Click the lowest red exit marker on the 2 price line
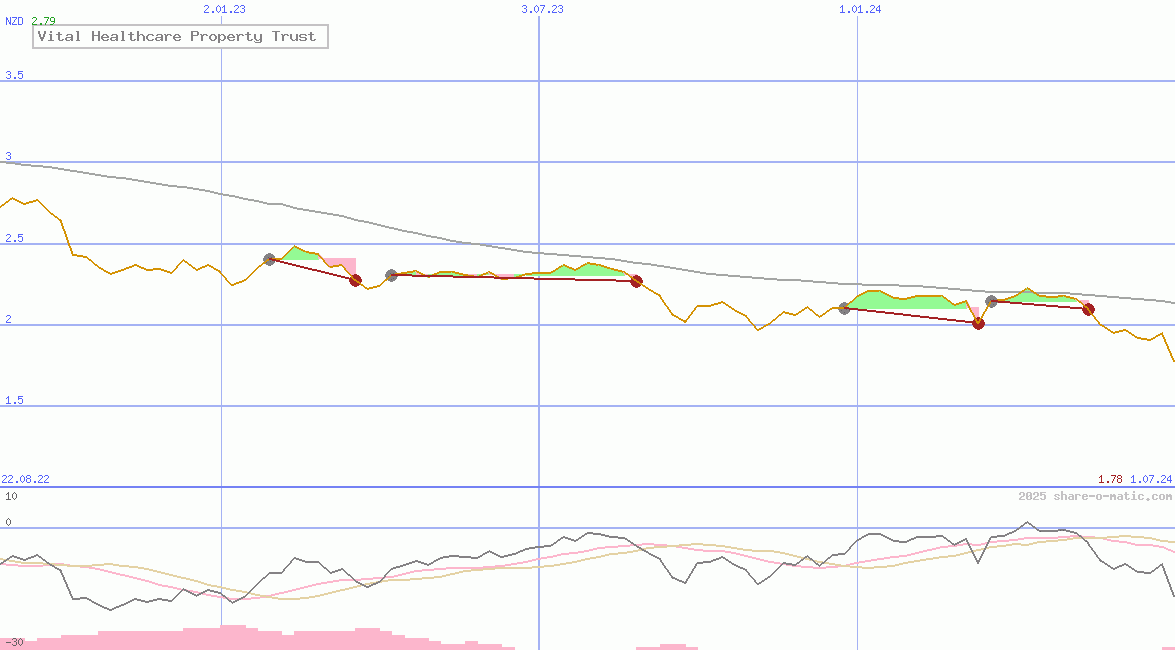1175x650 pixels. click(978, 323)
